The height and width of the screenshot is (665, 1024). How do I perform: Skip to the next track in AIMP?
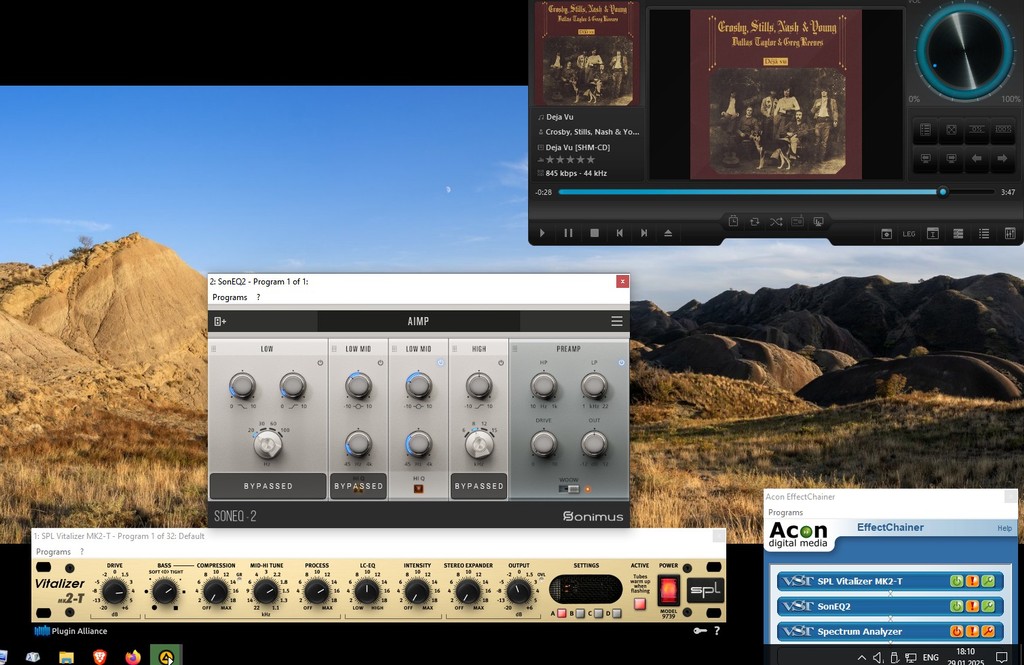(644, 233)
